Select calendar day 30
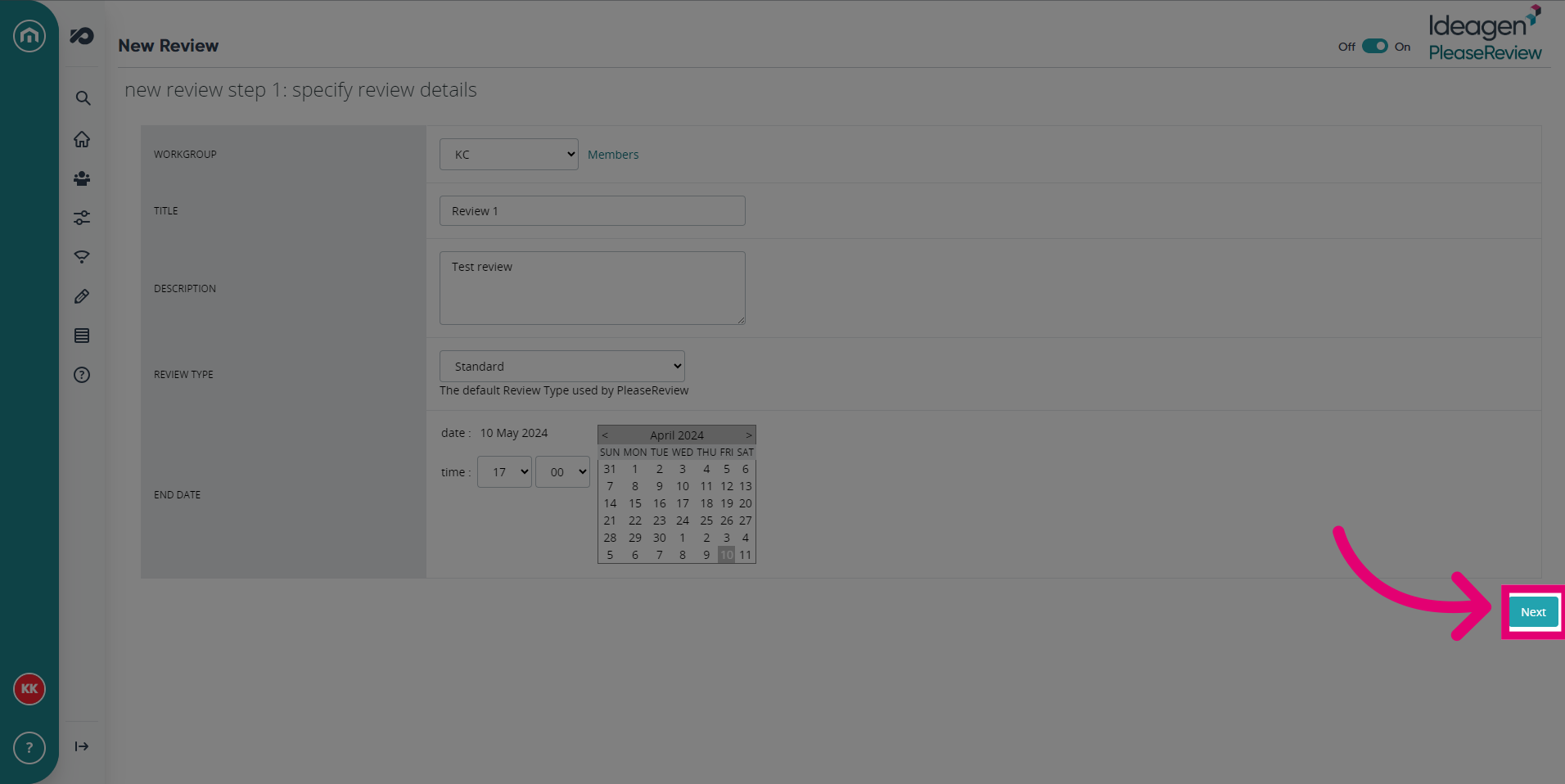This screenshot has width=1565, height=784. pyautogui.click(x=660, y=538)
